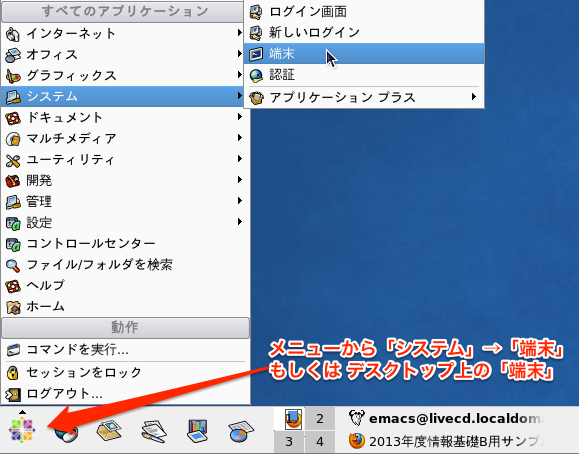Screen dimensions: 579x454
Task: Expand the グラフィックス submenu arrow
Action: click(240, 75)
